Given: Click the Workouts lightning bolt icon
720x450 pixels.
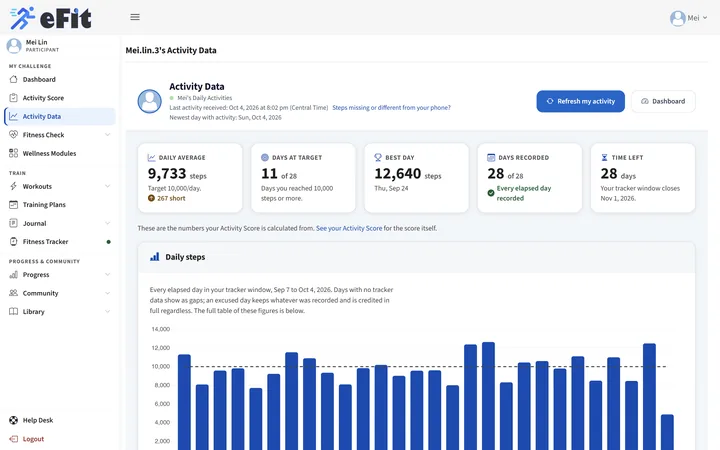Looking at the screenshot, I should click(x=13, y=186).
